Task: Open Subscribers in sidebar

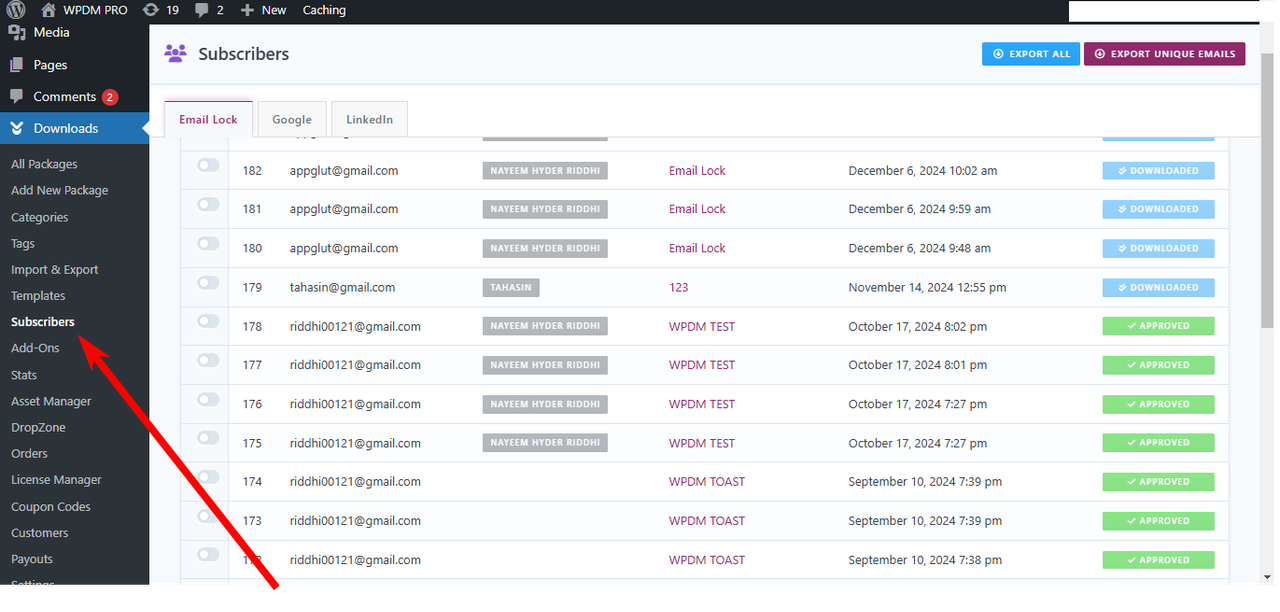Action: (42, 322)
